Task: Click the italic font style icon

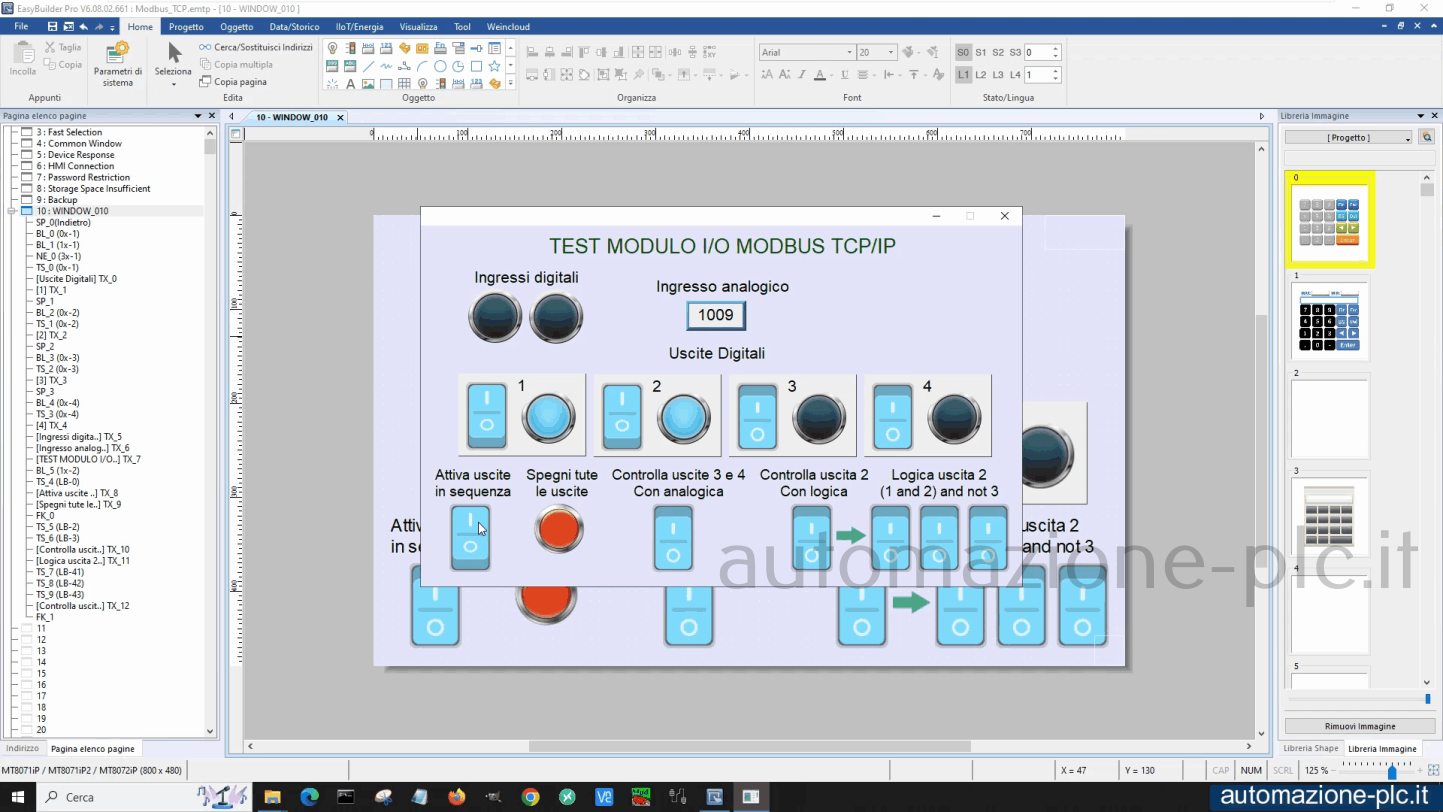Action: (x=802, y=74)
